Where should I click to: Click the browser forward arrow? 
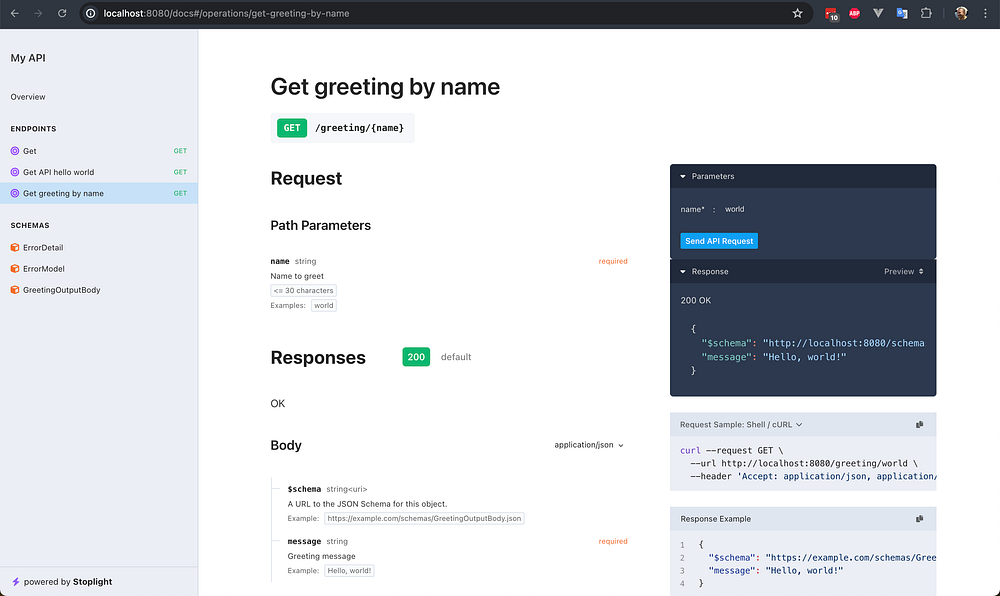[x=38, y=13]
